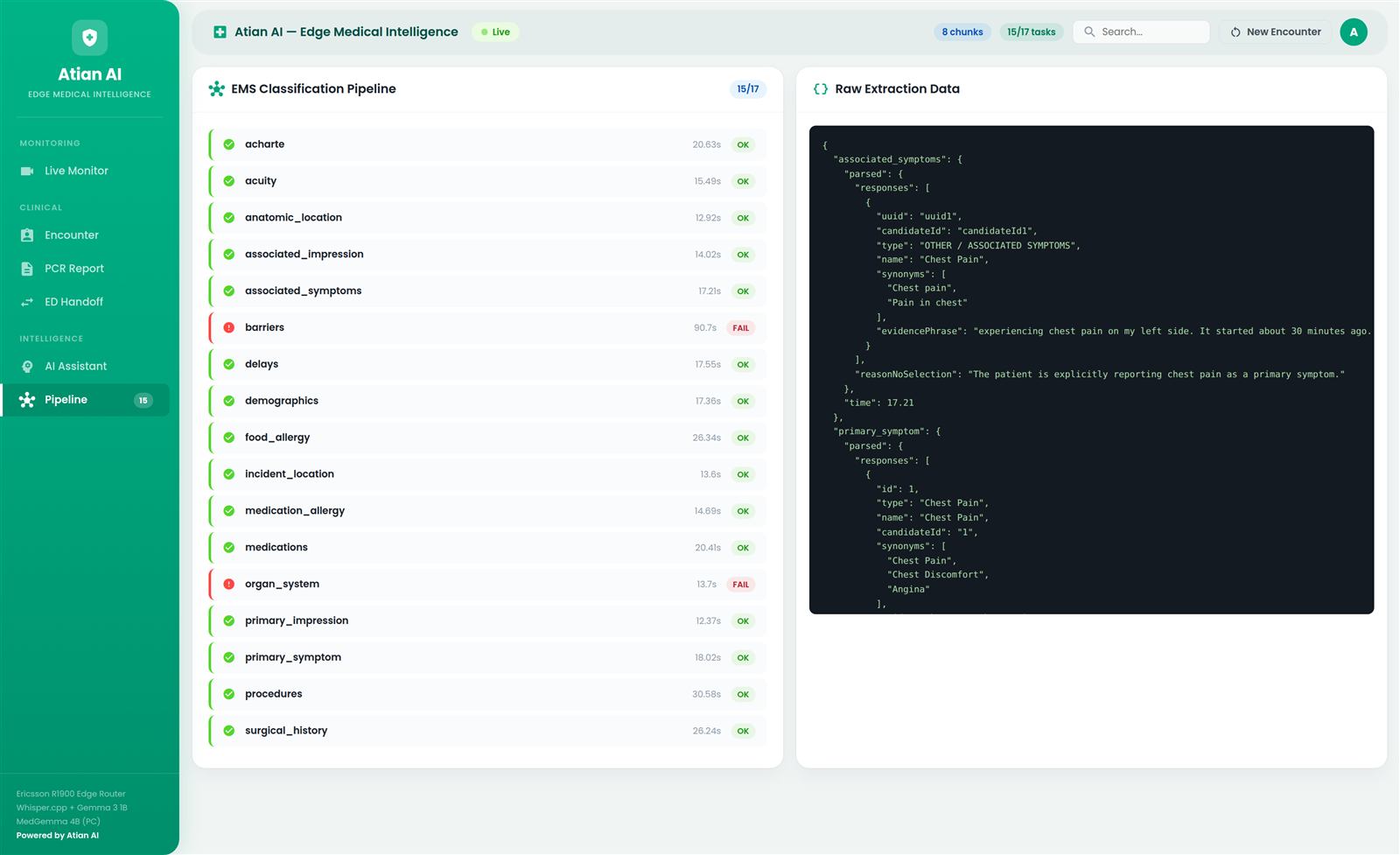Image resolution: width=1400 pixels, height=855 pixels.
Task: Click the green check icon on acuity
Action: pos(228,181)
